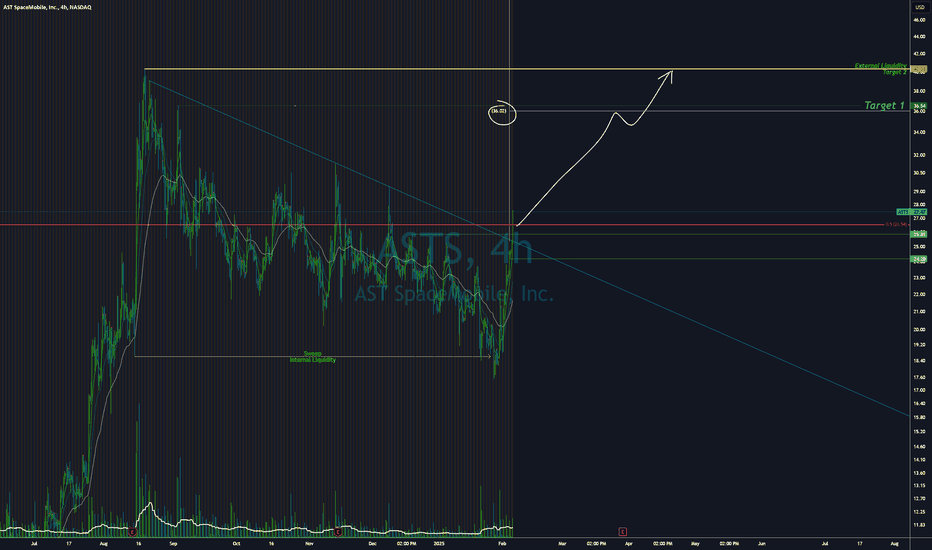Select the External Liquidity Target 2 label
This screenshot has width=932, height=550.
[x=881, y=68]
